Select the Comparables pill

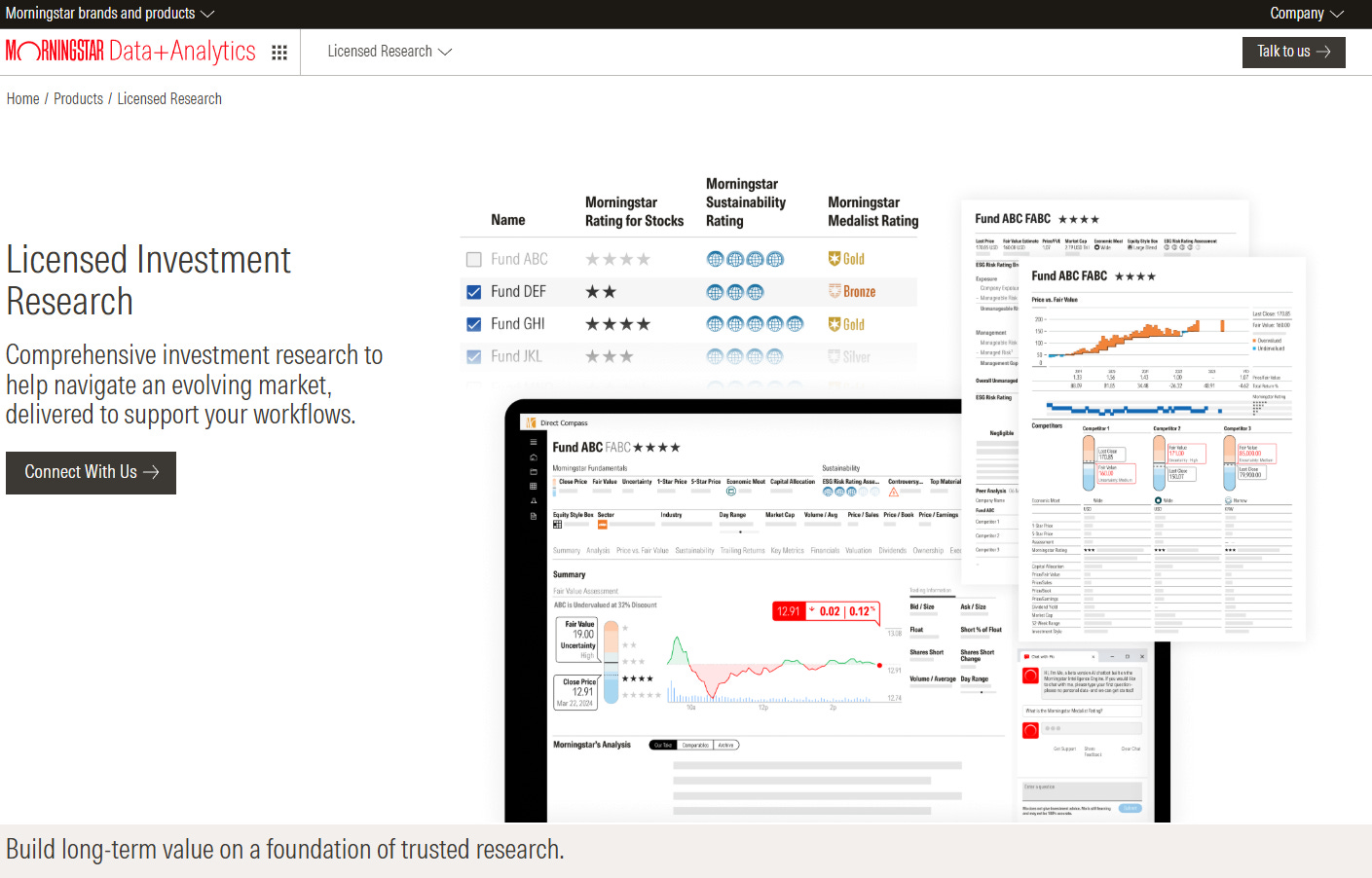coord(695,745)
